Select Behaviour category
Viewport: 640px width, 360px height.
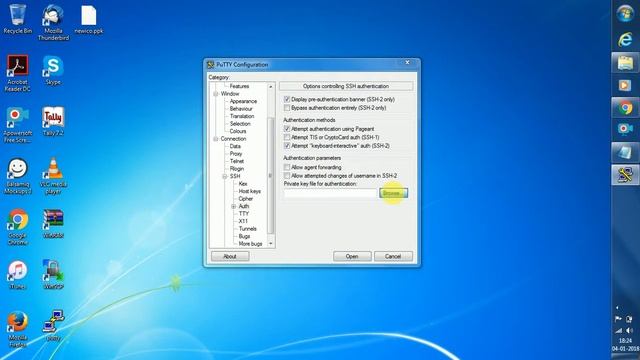coord(241,109)
